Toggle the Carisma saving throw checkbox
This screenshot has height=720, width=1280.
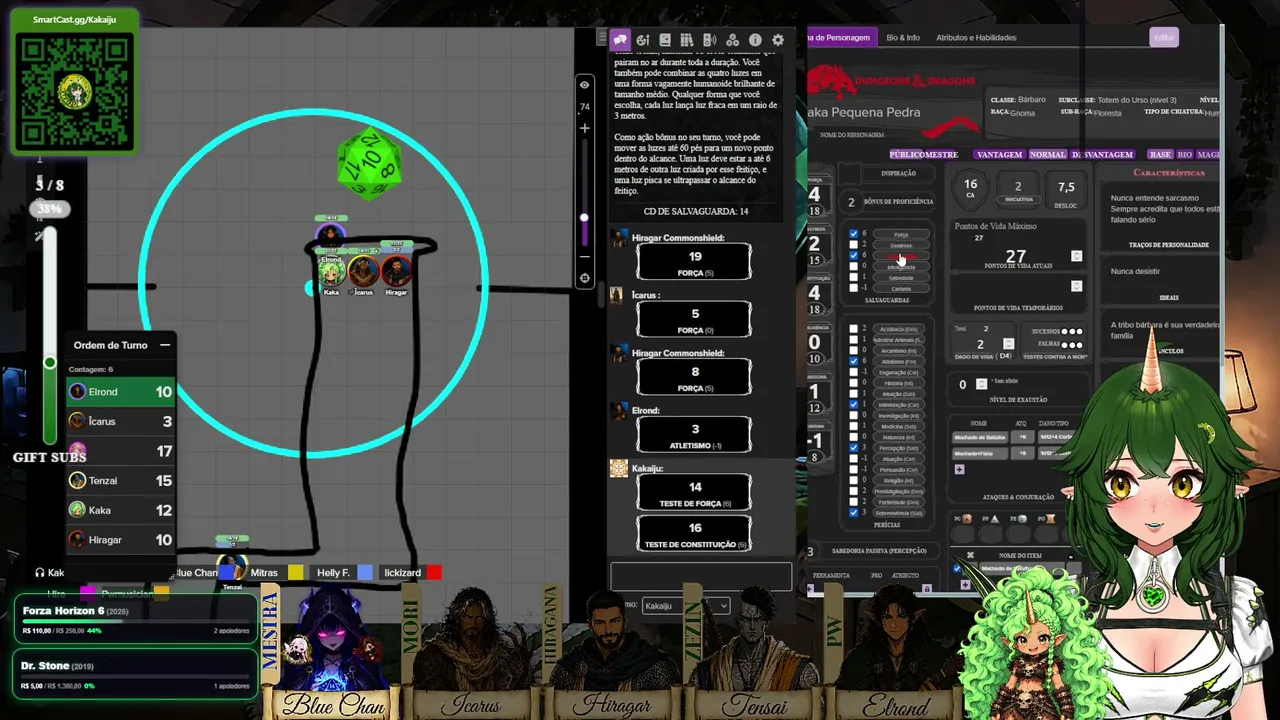pos(853,288)
